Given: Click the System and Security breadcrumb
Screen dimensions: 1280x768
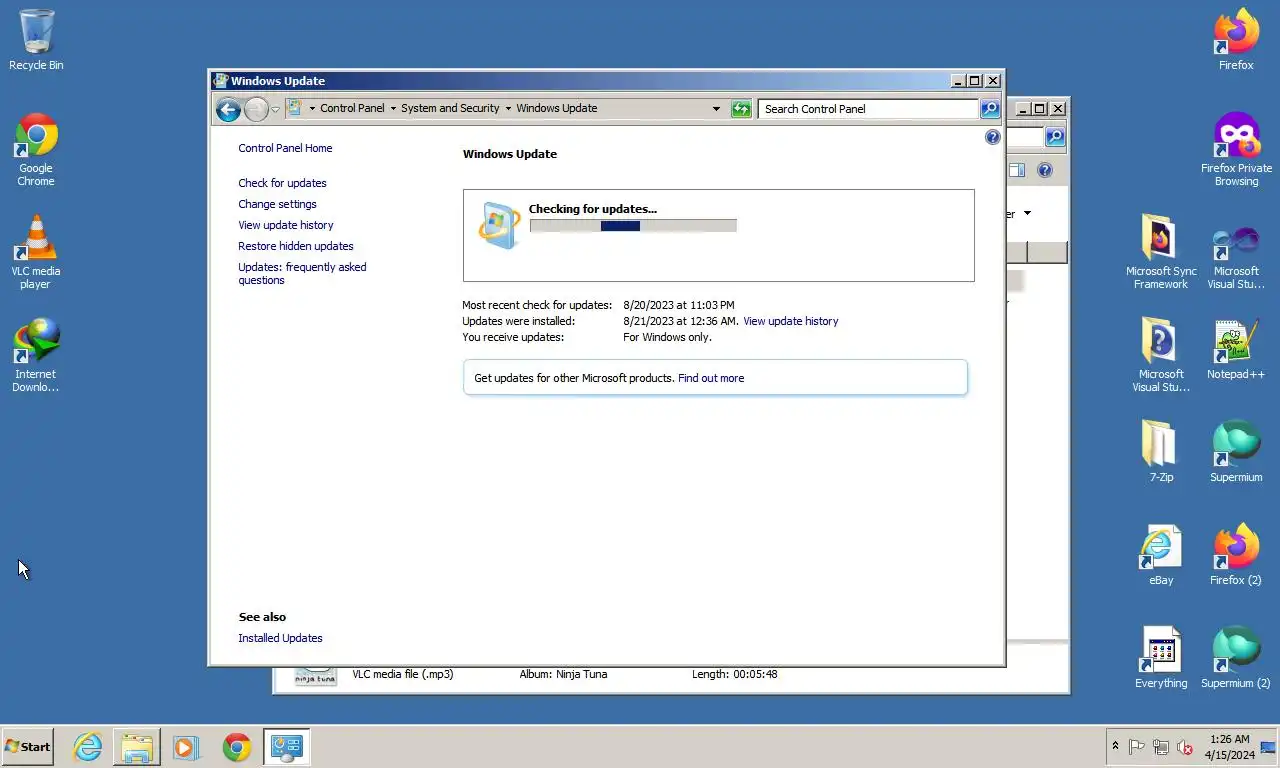Looking at the screenshot, I should click(x=450, y=108).
